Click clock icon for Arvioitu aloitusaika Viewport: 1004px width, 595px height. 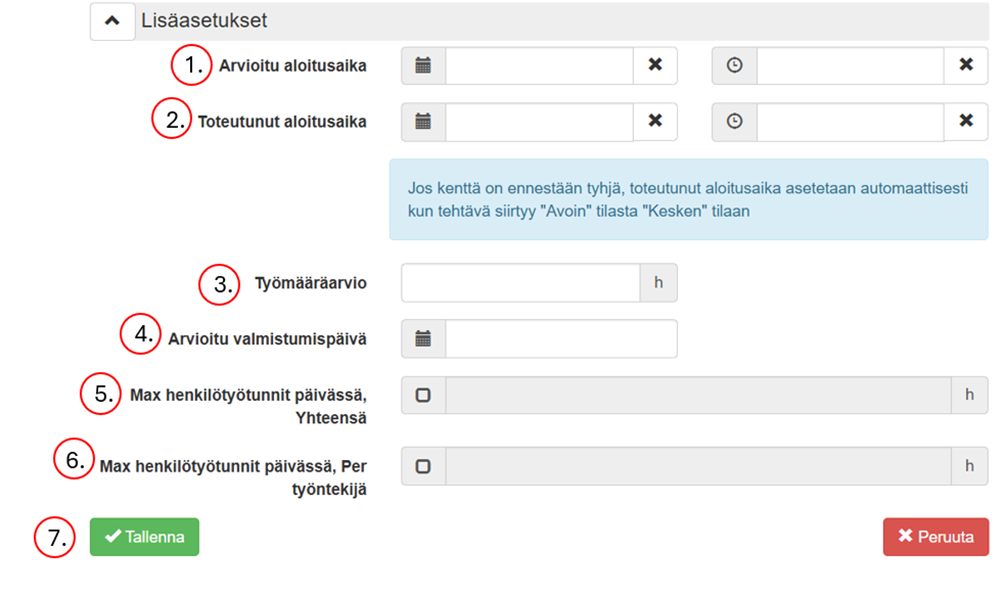coord(735,65)
